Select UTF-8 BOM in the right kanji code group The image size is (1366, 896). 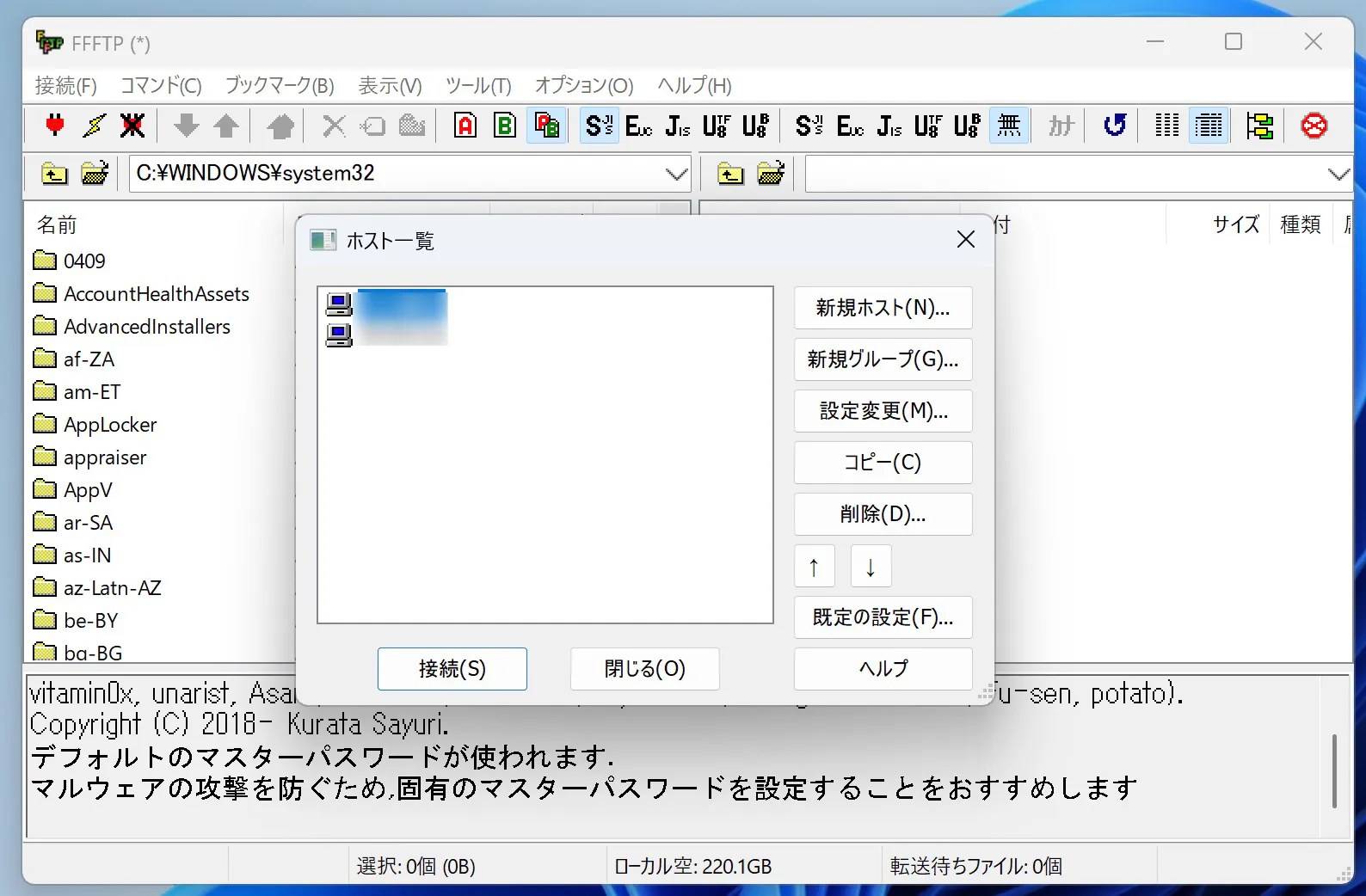[967, 126]
